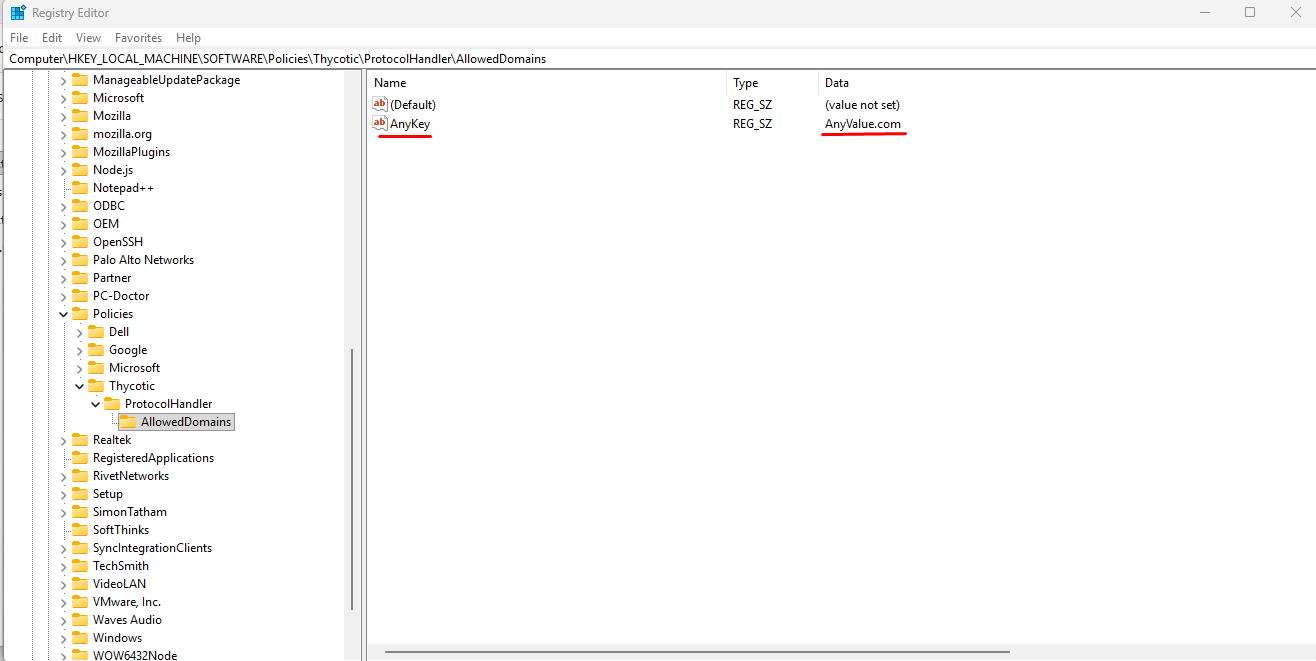Open the Edit menu
This screenshot has height=661, width=1316.
(52, 38)
